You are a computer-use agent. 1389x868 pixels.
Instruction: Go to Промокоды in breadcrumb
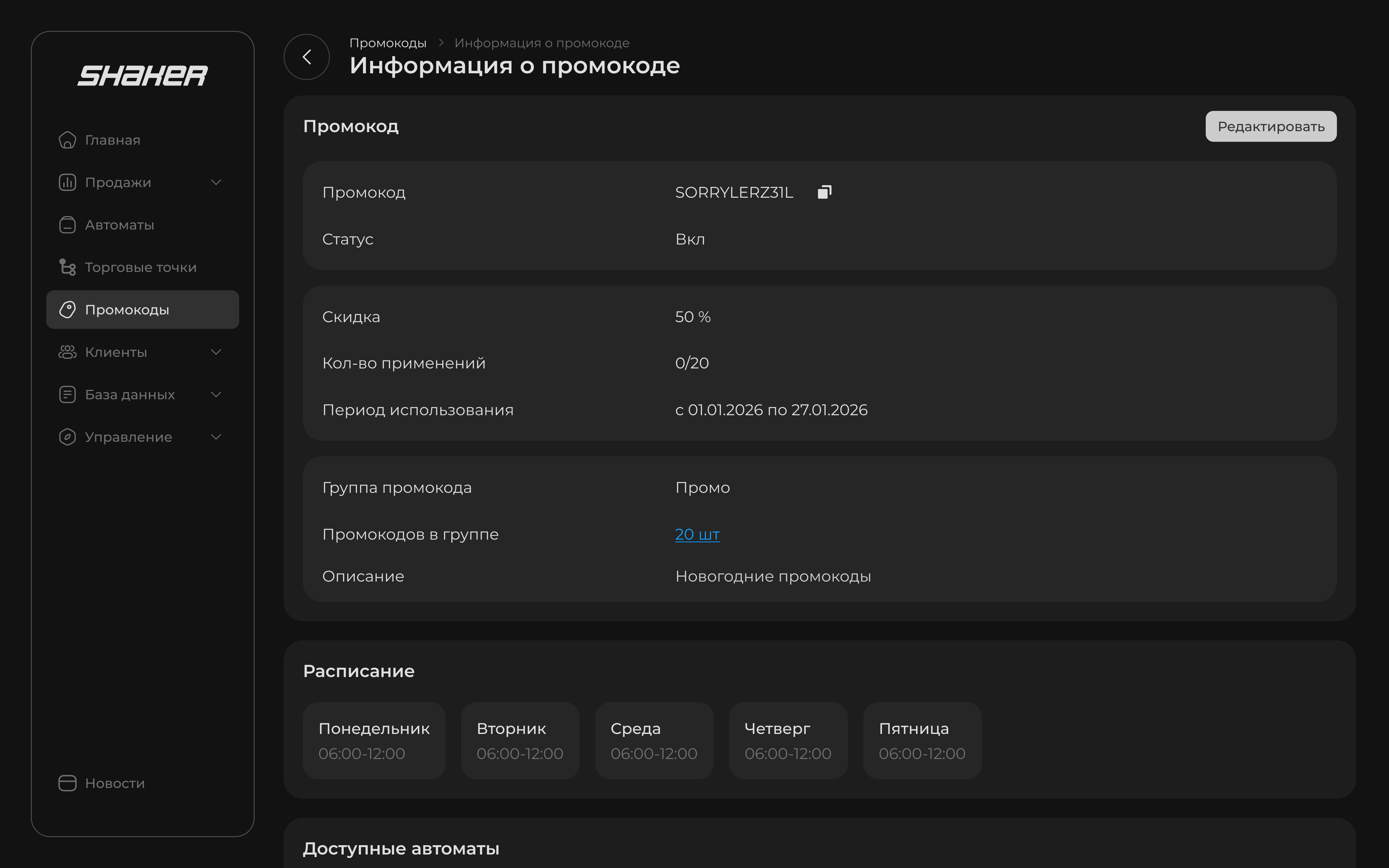(x=387, y=43)
